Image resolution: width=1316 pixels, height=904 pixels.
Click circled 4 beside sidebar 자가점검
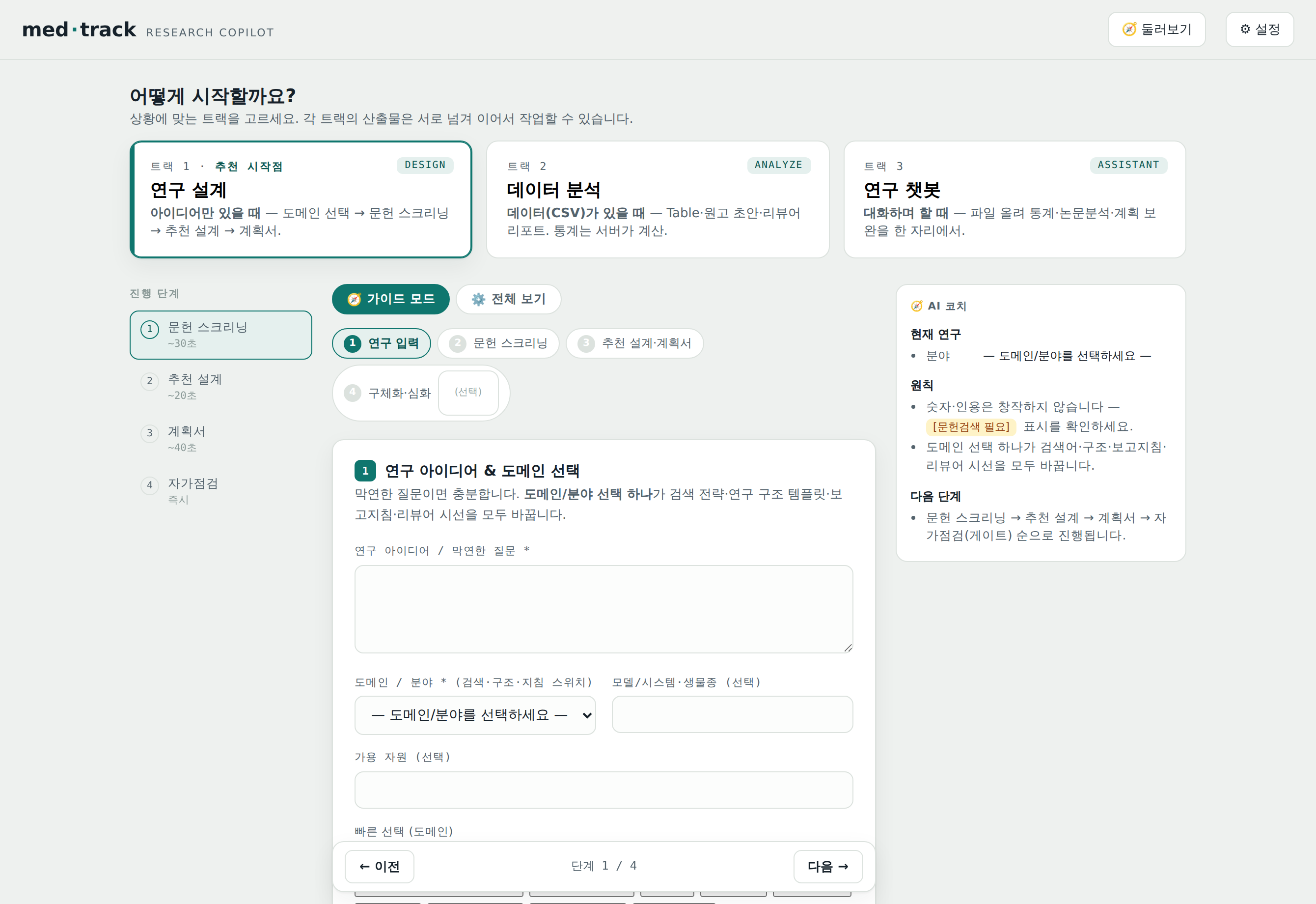point(149,485)
